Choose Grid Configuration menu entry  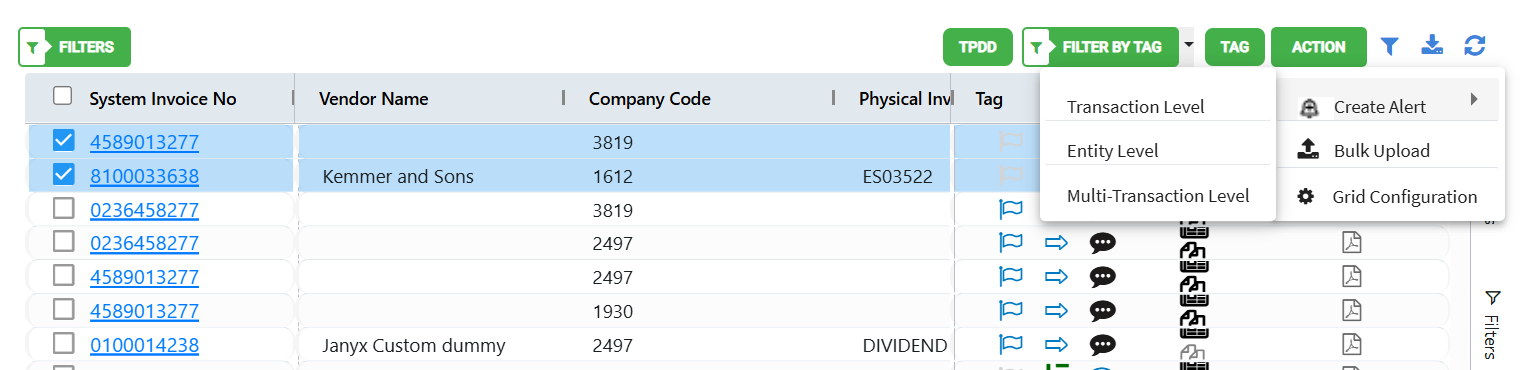click(x=1404, y=197)
